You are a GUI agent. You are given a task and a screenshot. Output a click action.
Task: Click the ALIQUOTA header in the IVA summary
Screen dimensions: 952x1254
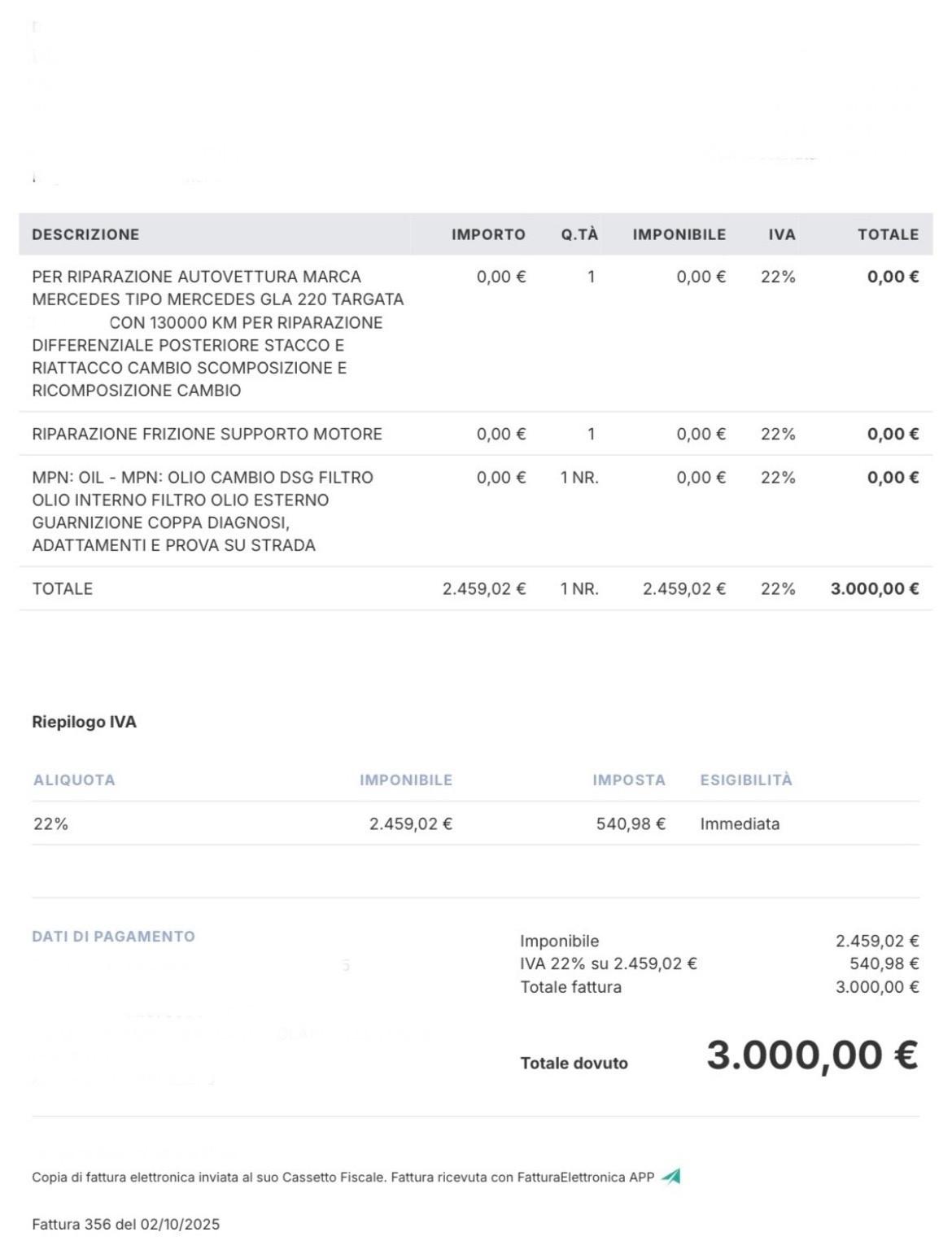[x=74, y=780]
